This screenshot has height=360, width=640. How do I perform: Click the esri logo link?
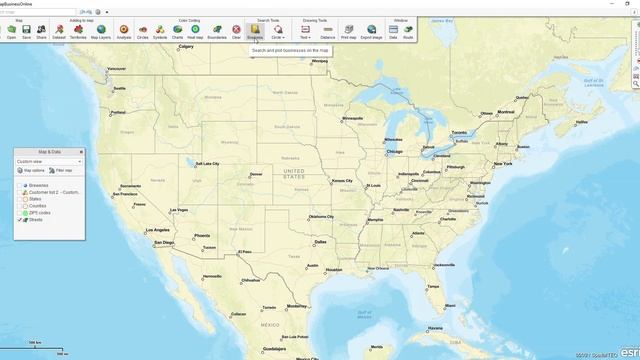click(x=630, y=352)
